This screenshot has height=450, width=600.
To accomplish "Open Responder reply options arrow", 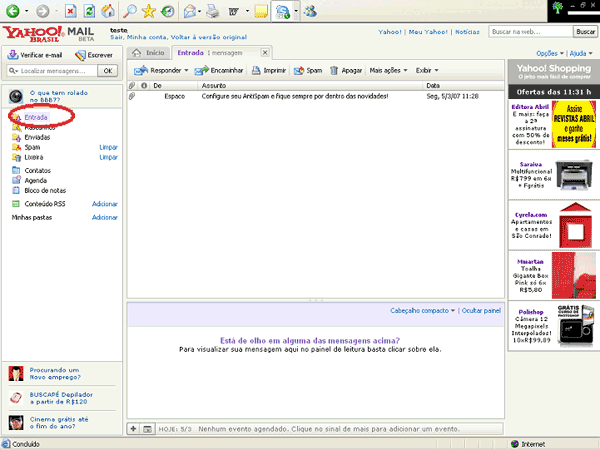I will pyautogui.click(x=187, y=71).
